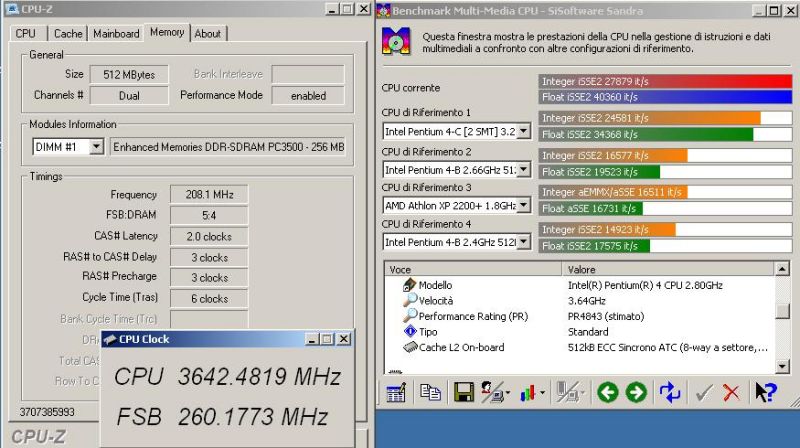Click the FSB:DRAM value 5:4
This screenshot has height=448, width=800.
pyautogui.click(x=209, y=215)
